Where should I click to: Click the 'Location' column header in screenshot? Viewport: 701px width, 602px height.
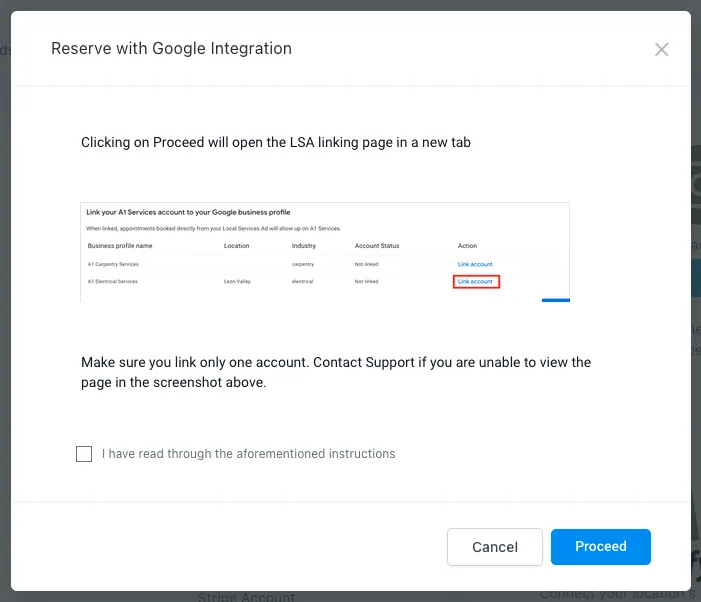[236, 246]
